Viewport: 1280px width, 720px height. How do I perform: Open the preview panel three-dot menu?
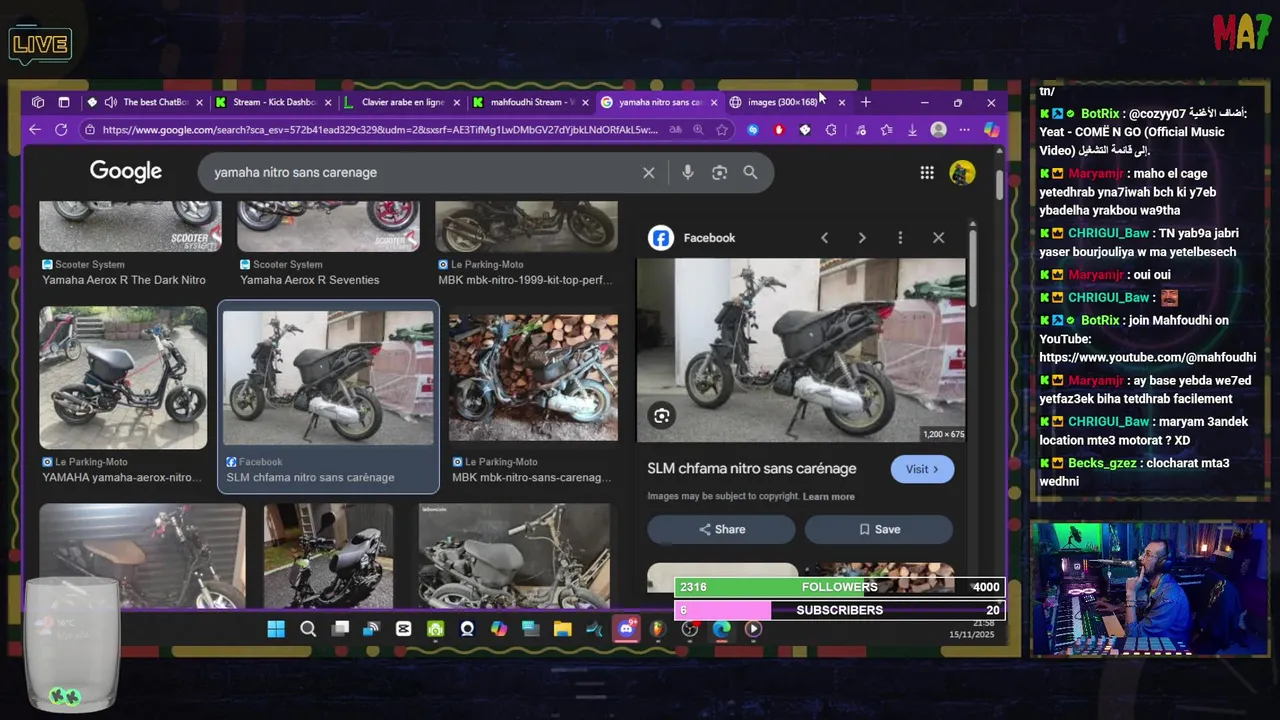(900, 238)
